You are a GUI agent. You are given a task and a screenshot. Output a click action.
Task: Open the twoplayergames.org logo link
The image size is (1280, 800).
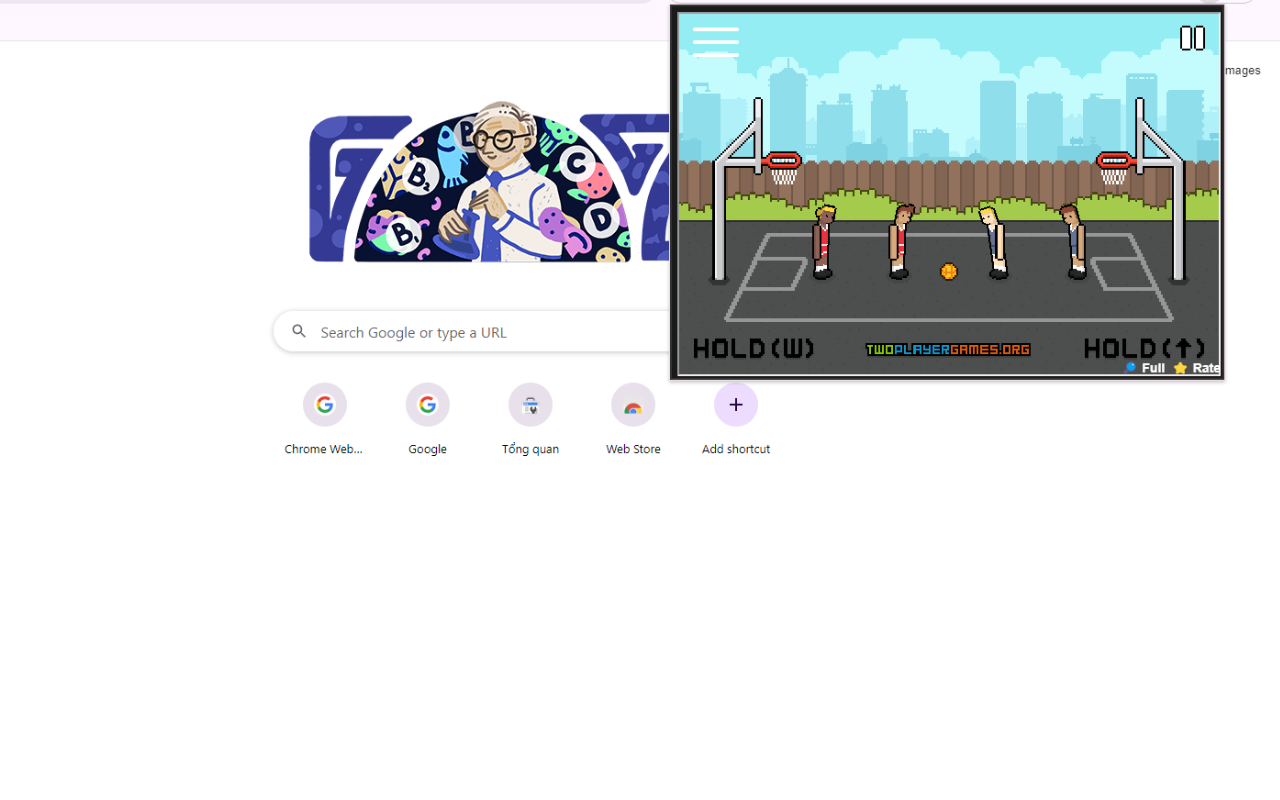(947, 349)
